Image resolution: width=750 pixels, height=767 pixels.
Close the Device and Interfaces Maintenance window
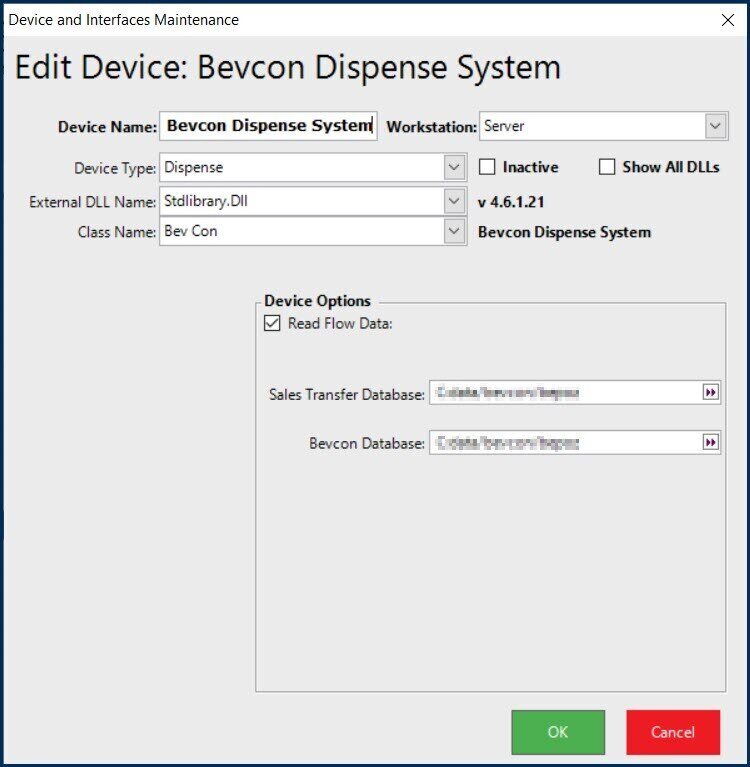pos(728,20)
